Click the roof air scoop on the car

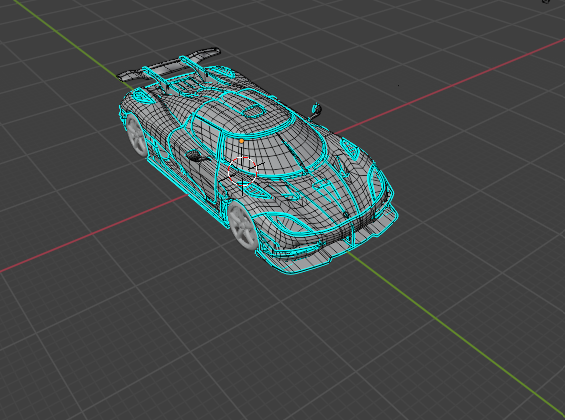(253, 111)
